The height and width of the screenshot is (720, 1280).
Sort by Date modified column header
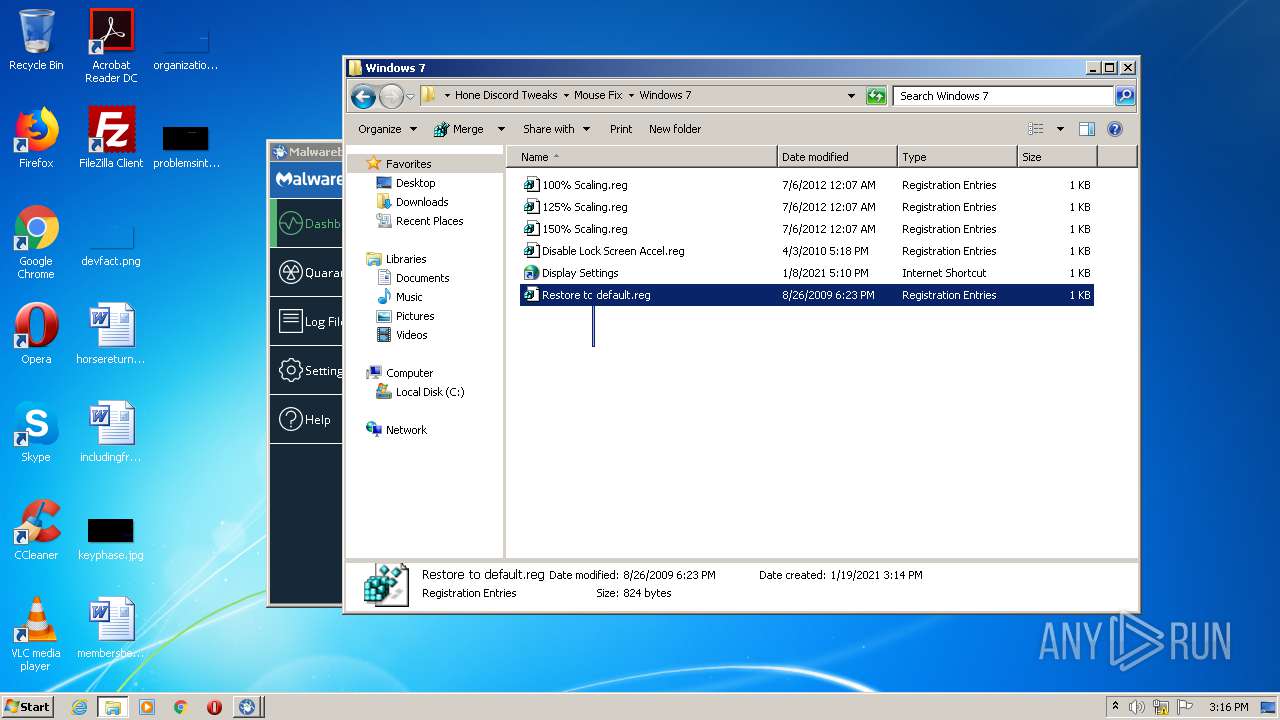837,157
